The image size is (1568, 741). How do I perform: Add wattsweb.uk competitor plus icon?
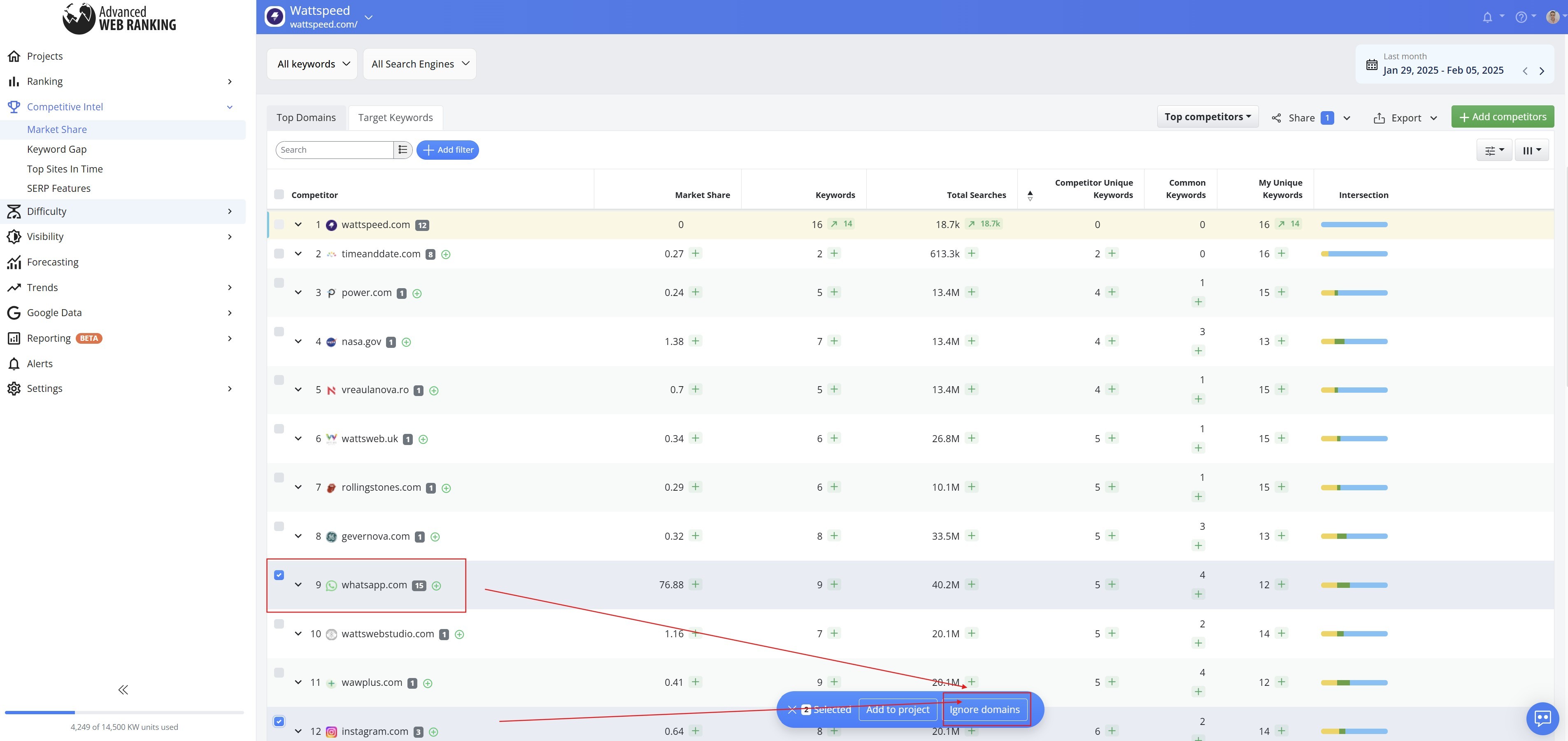(x=423, y=440)
